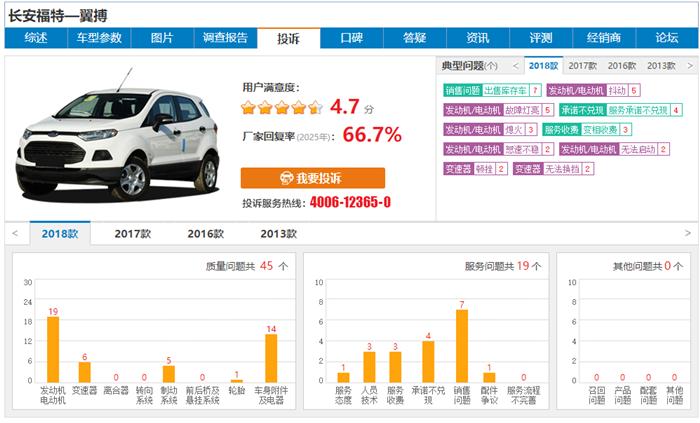Open the 论坛 tab
This screenshot has height=423, width=700.
pyautogui.click(x=667, y=38)
